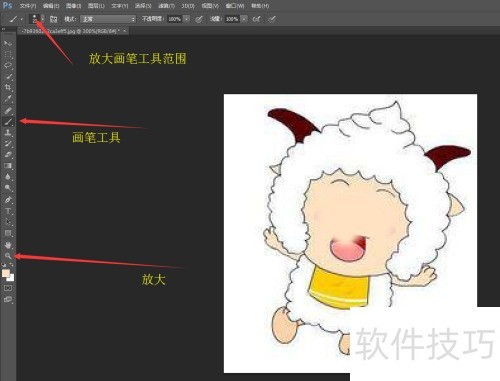Select the Eraser tool
Image resolution: width=500 pixels, height=381 pixels.
(8, 155)
